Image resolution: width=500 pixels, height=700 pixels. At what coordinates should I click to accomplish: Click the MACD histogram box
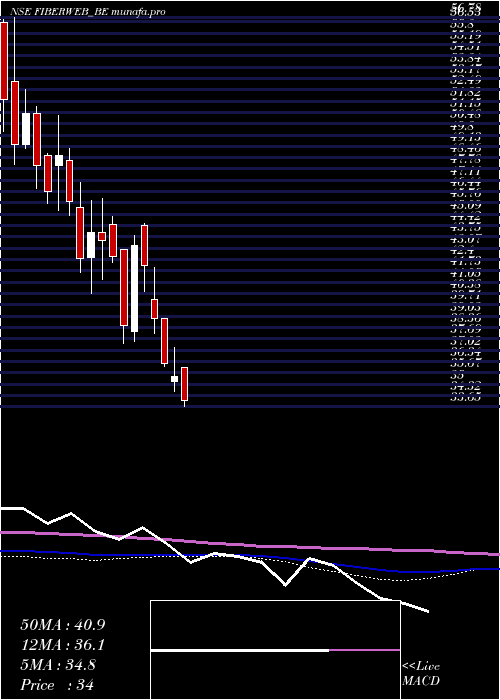[275, 650]
